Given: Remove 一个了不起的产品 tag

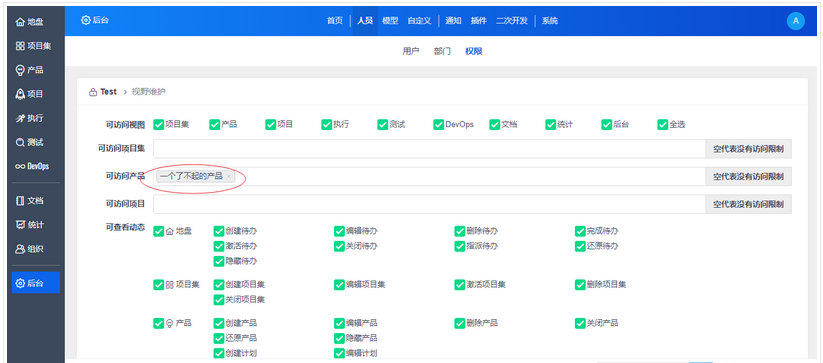Looking at the screenshot, I should point(228,176).
